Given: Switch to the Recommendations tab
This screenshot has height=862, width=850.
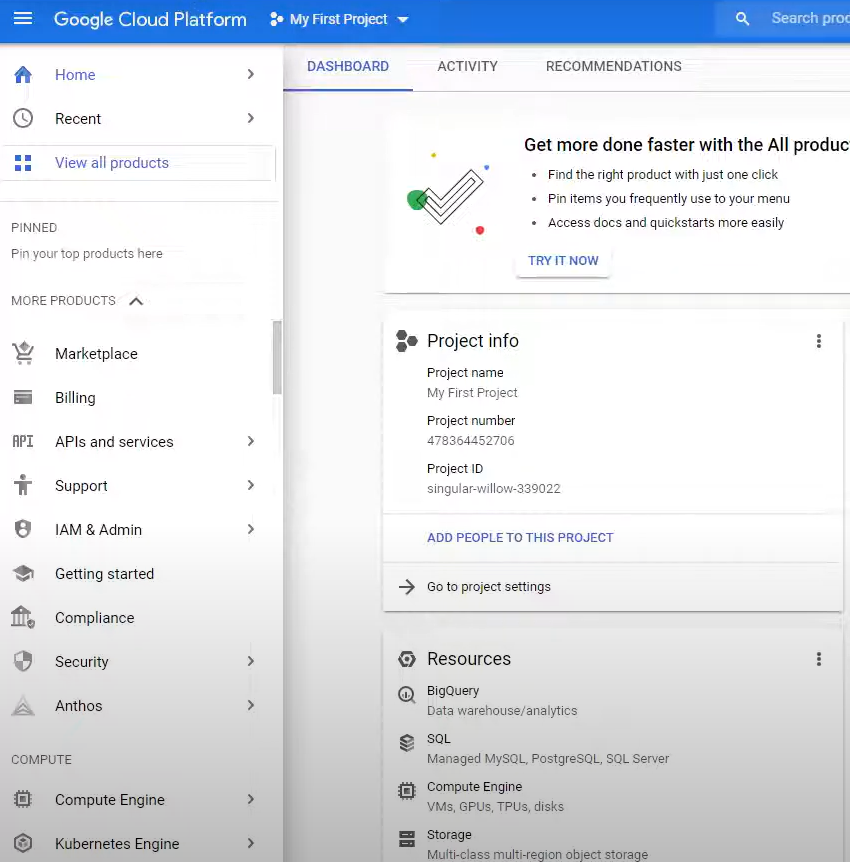Looking at the screenshot, I should (x=613, y=66).
